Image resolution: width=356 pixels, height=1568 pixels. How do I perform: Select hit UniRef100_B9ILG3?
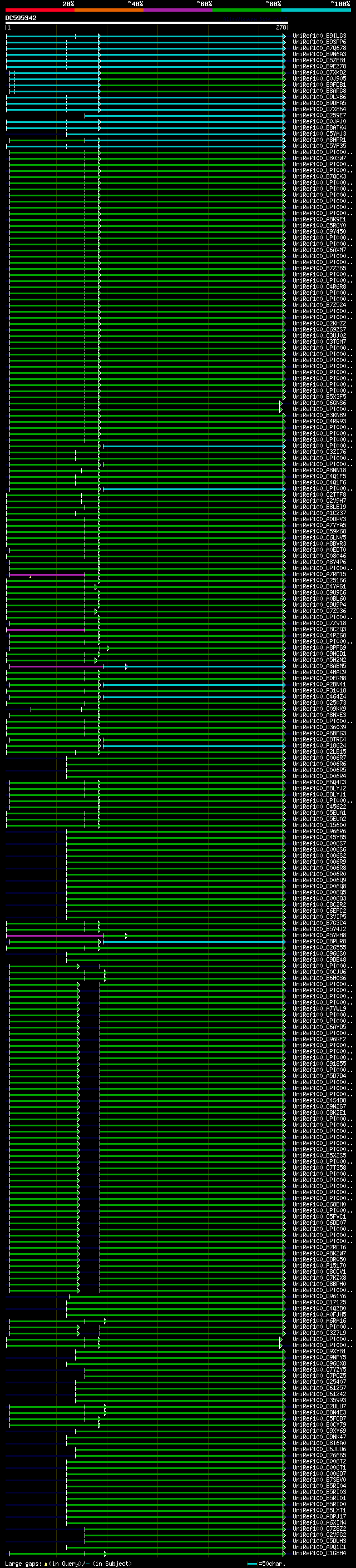click(x=319, y=36)
